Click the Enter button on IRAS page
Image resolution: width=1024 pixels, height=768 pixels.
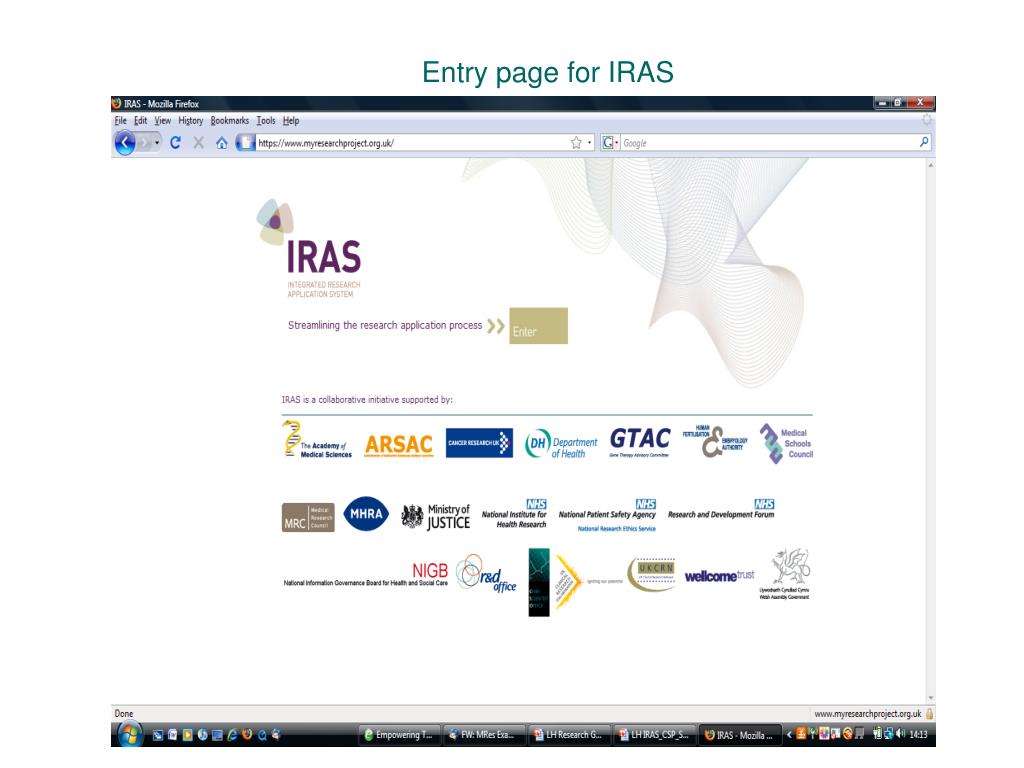tap(538, 325)
